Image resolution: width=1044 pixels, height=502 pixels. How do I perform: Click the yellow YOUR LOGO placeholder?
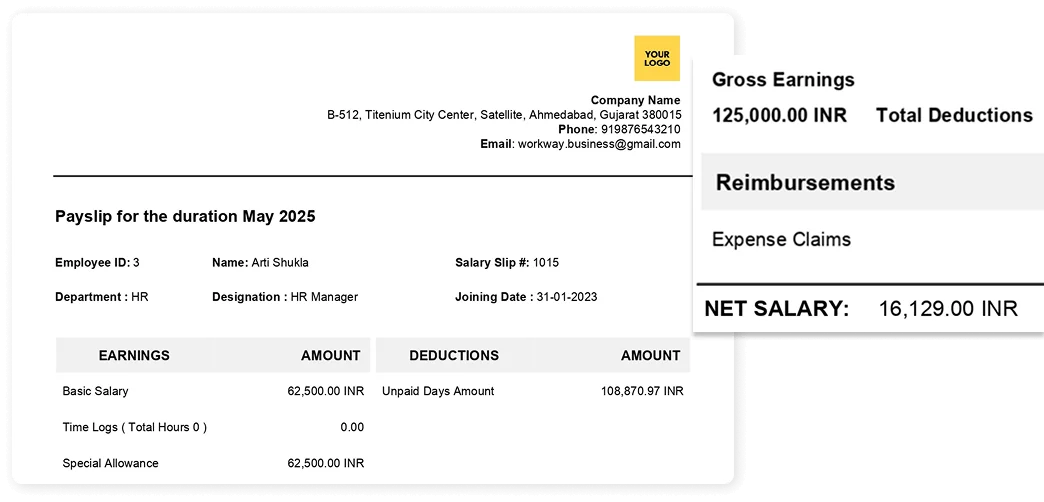656,58
